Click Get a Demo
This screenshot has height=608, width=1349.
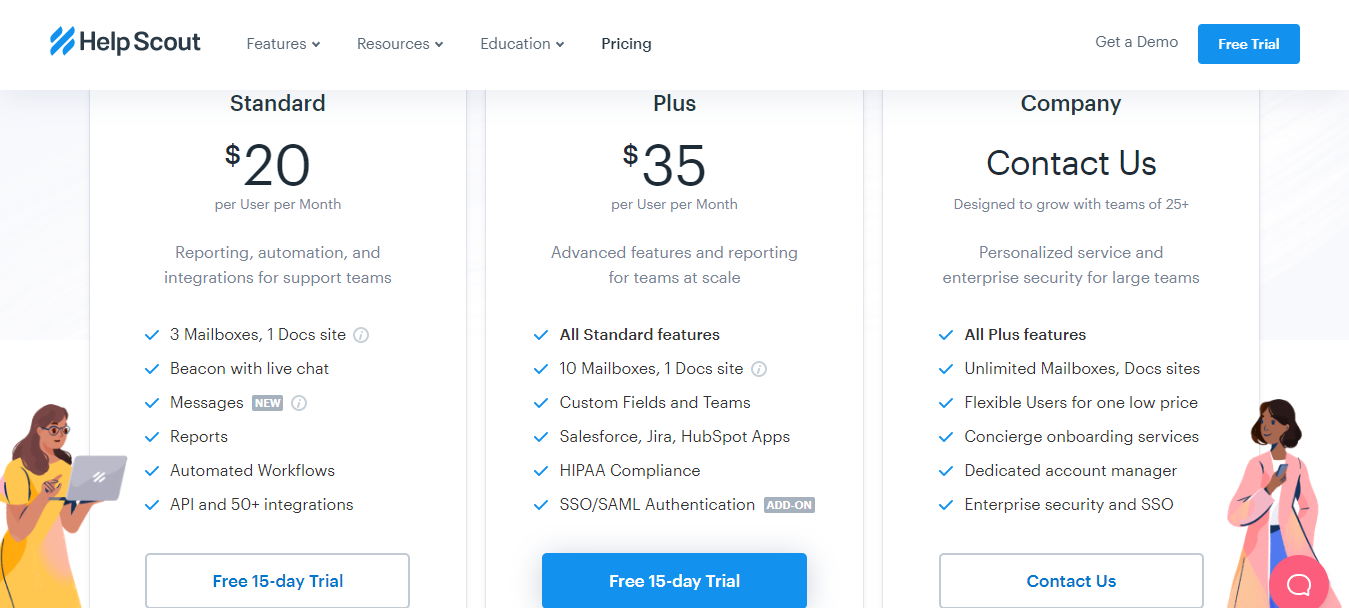pos(1136,41)
